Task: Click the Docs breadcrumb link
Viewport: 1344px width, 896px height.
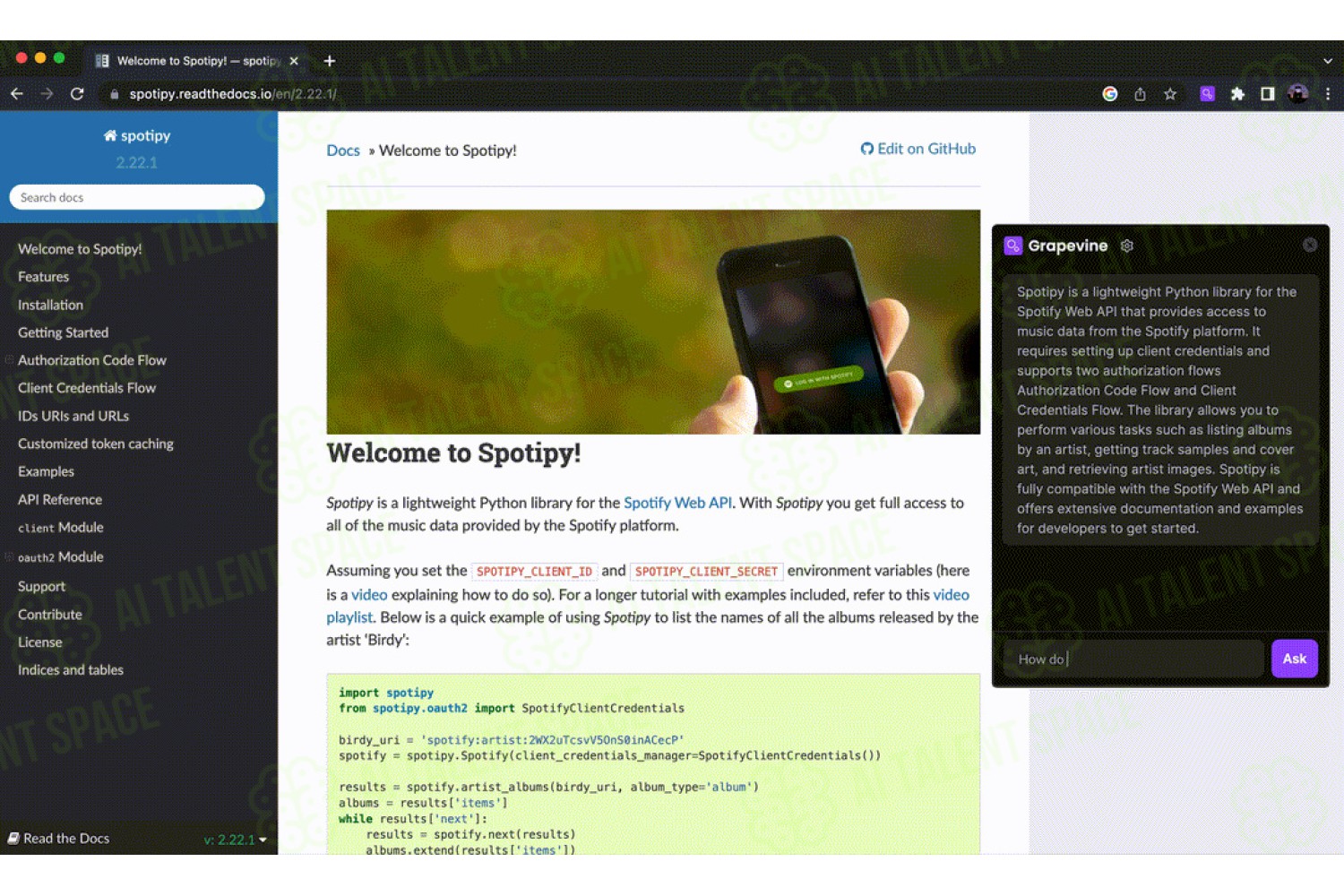Action: point(343,151)
